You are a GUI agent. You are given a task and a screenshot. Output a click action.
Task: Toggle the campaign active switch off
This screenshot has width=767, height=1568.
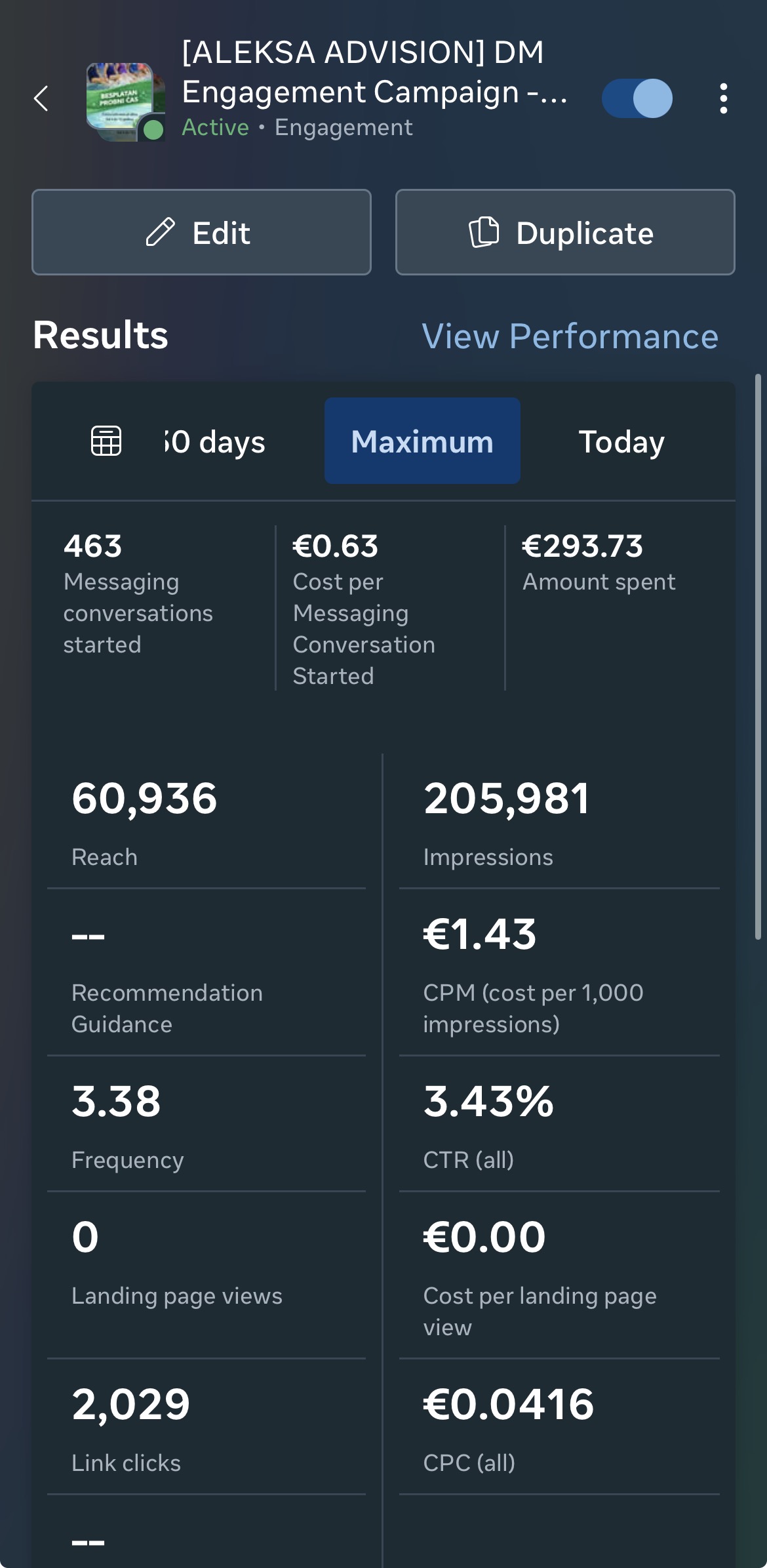tap(637, 98)
